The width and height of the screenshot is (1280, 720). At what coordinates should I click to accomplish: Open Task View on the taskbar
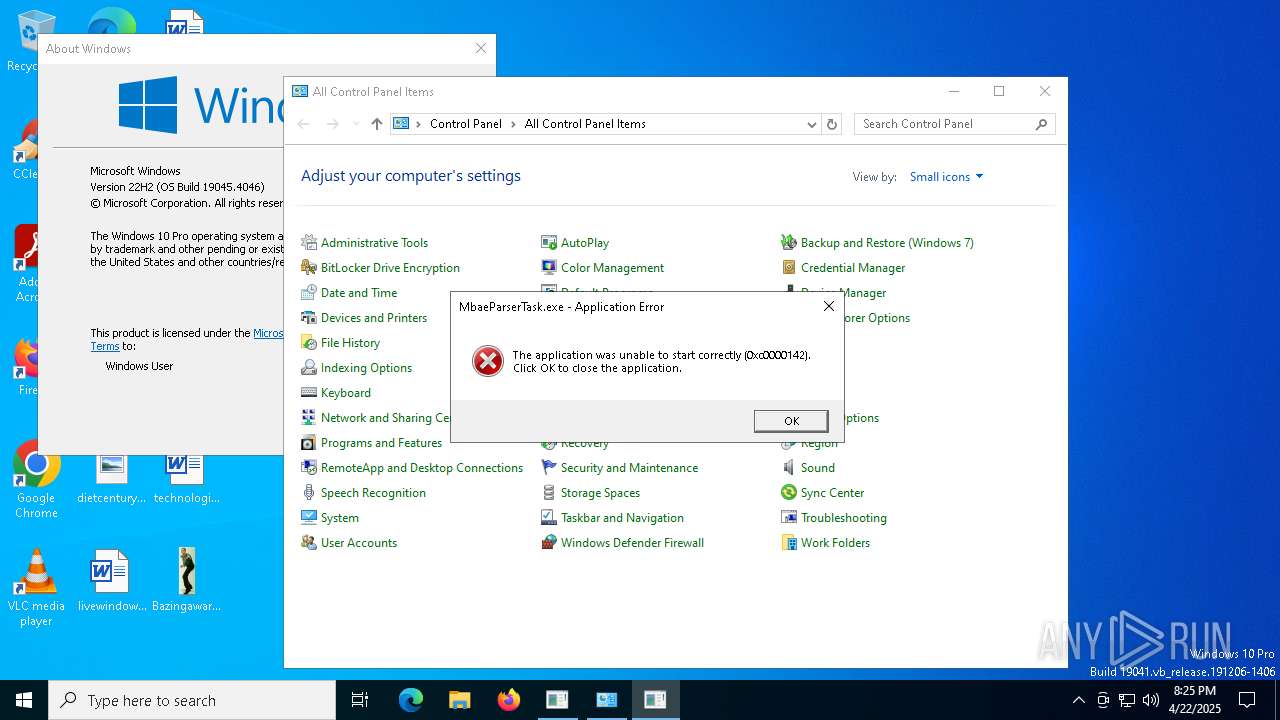360,700
